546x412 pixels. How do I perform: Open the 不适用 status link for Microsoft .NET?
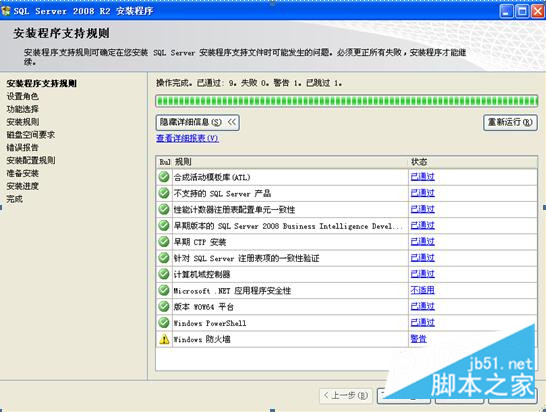point(422,290)
